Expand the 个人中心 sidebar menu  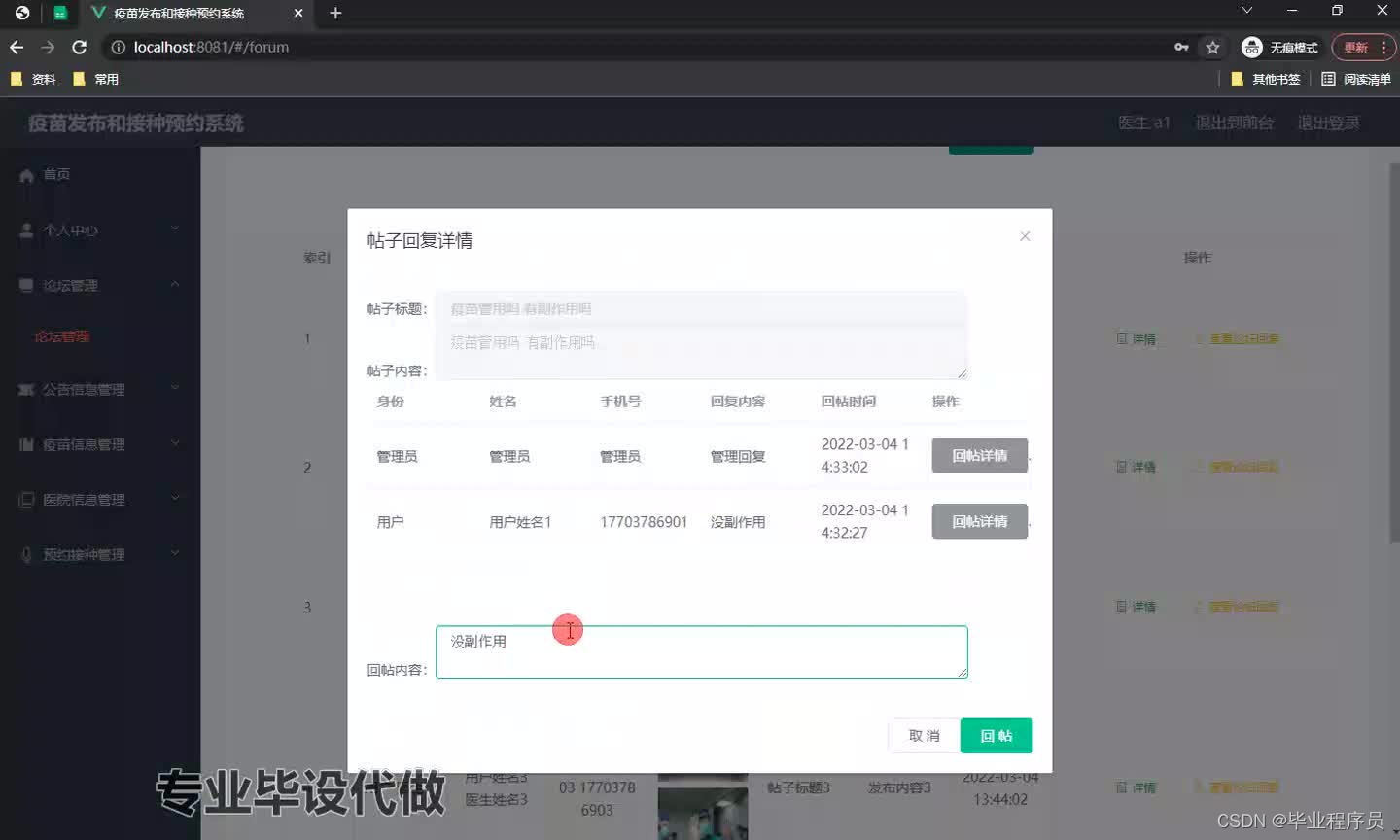click(100, 229)
